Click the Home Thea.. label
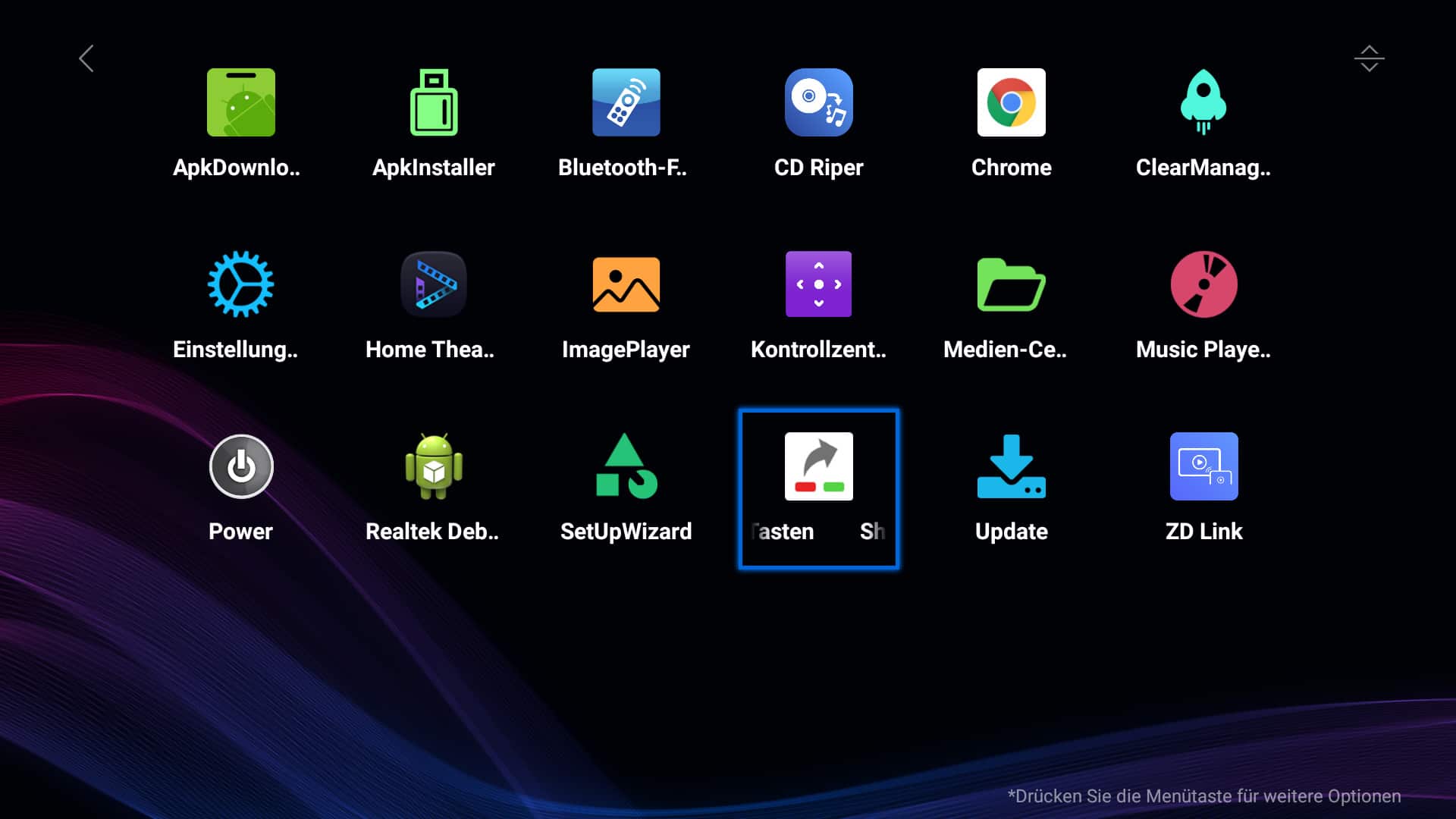This screenshot has width=1456, height=819. point(430,350)
